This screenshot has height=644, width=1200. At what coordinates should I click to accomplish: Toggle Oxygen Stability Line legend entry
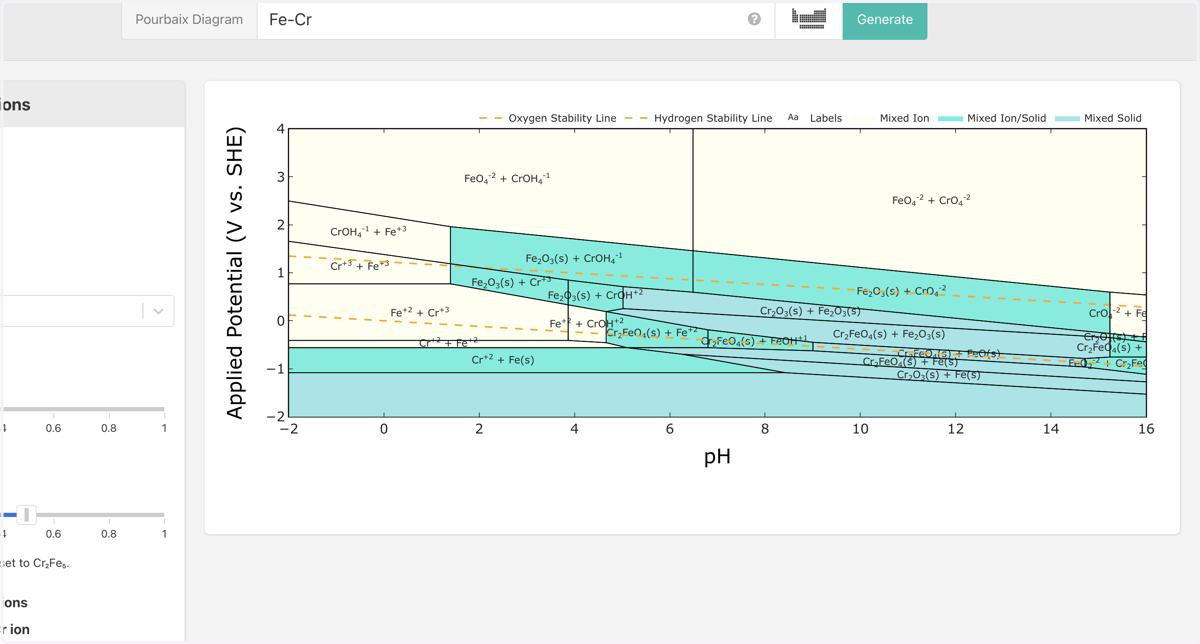[548, 118]
